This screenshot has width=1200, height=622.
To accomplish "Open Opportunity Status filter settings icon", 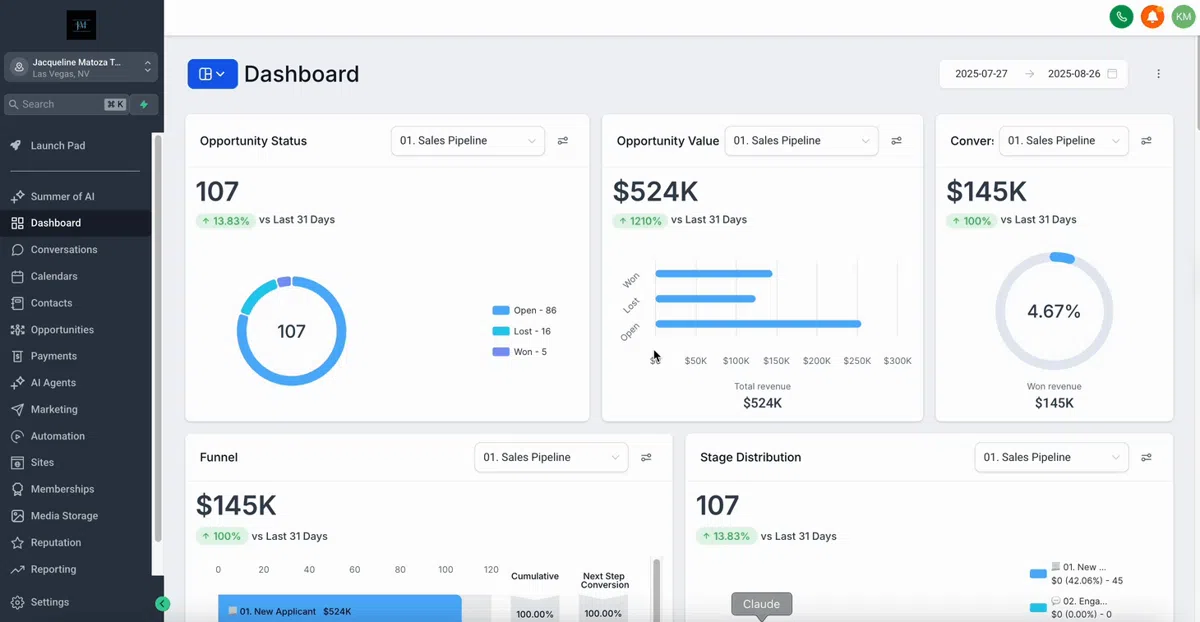I will (563, 141).
